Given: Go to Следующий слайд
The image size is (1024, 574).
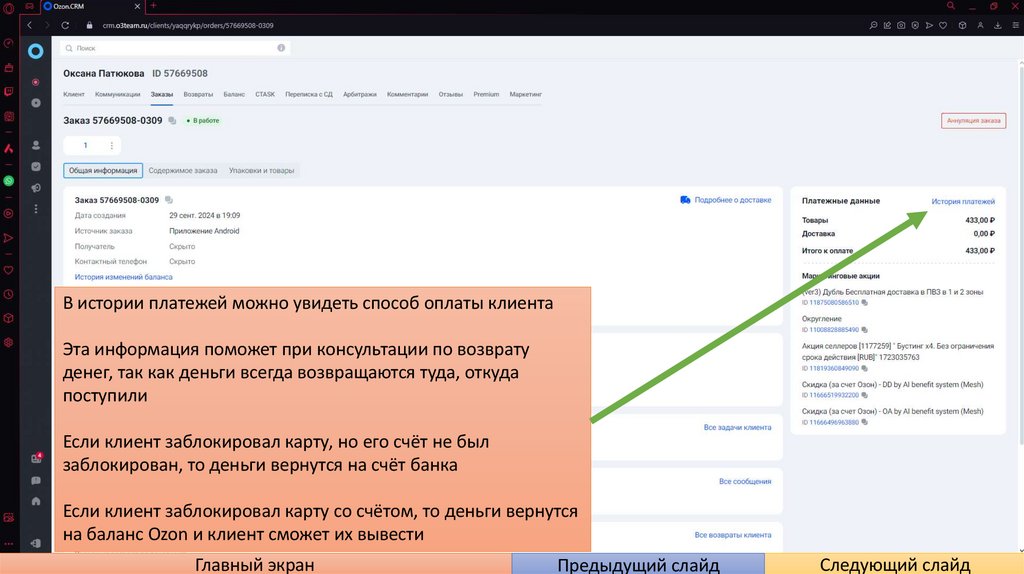Looking at the screenshot, I should (x=894, y=564).
